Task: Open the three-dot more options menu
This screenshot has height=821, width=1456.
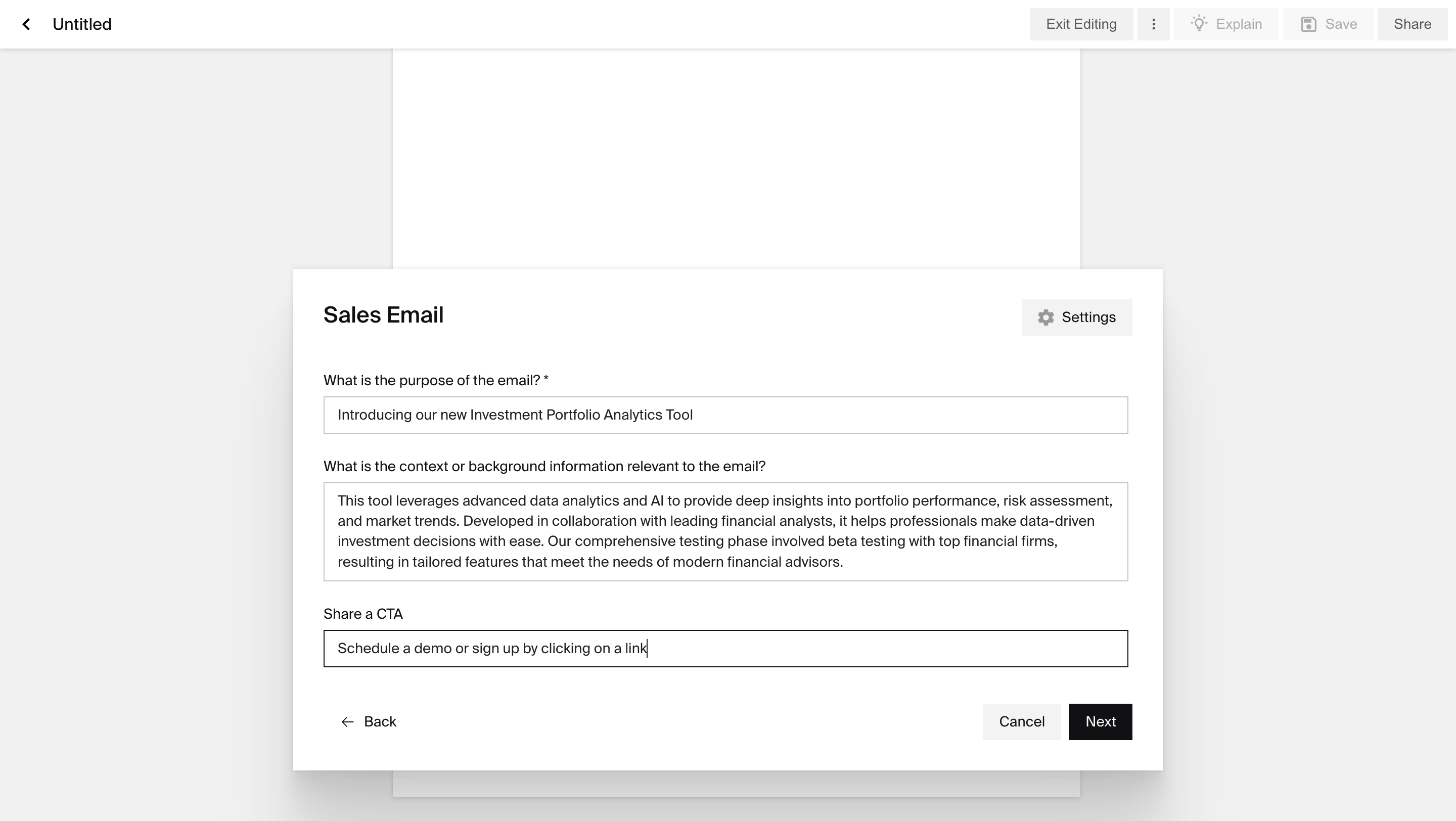Action: [1153, 24]
